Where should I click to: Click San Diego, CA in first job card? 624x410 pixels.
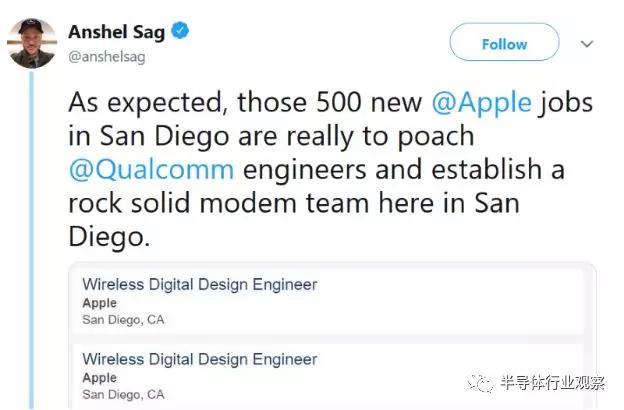point(123,320)
